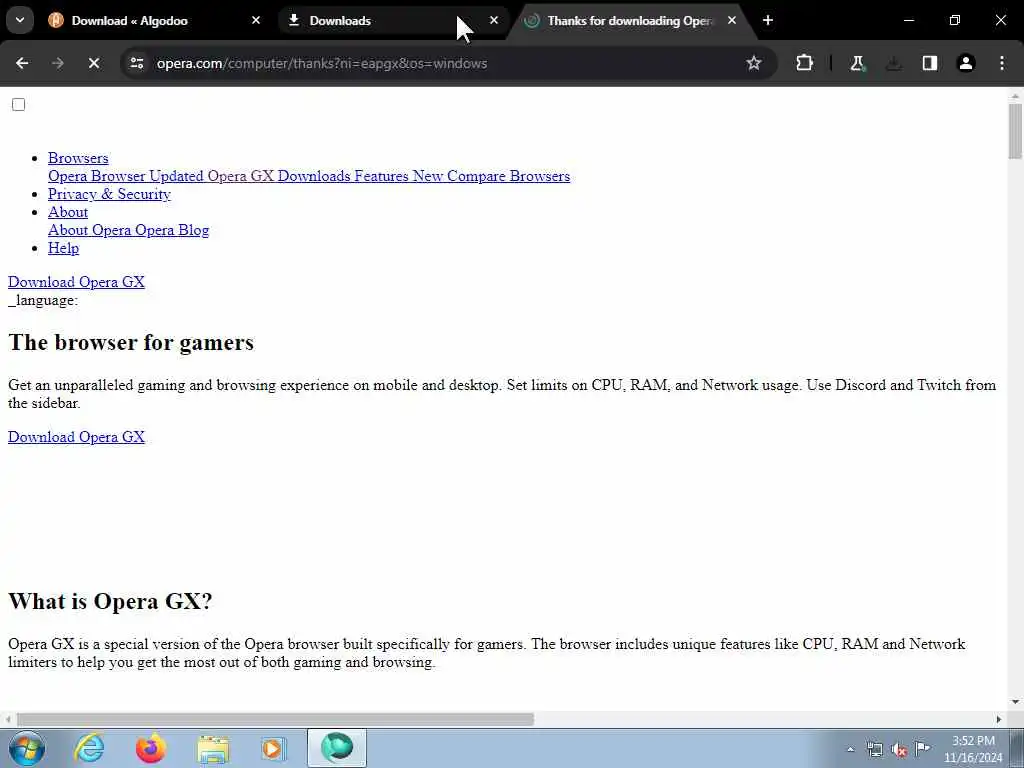Open the Chrome three-dot menu
The height and width of the screenshot is (768, 1024).
(x=1002, y=63)
